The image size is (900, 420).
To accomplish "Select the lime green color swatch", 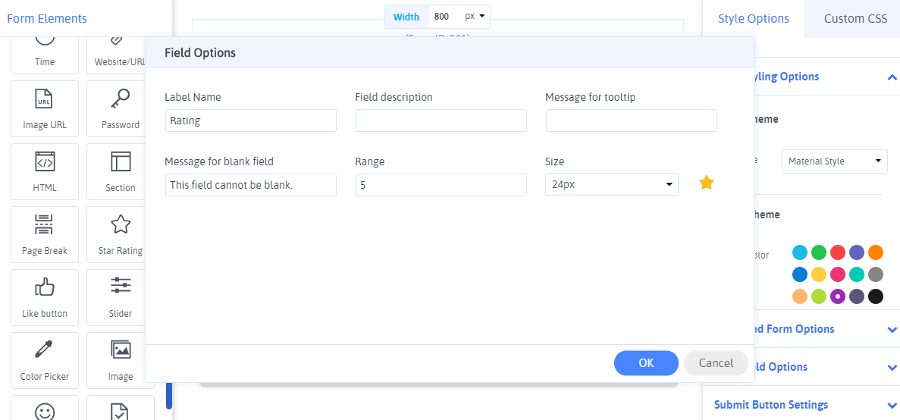I will [818, 296].
